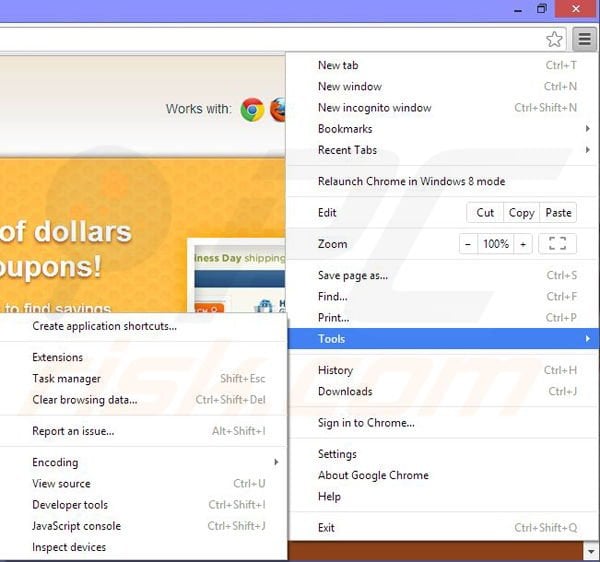Open Downloads from the menu
Screen dimensions: 600x562
pos(443,391)
